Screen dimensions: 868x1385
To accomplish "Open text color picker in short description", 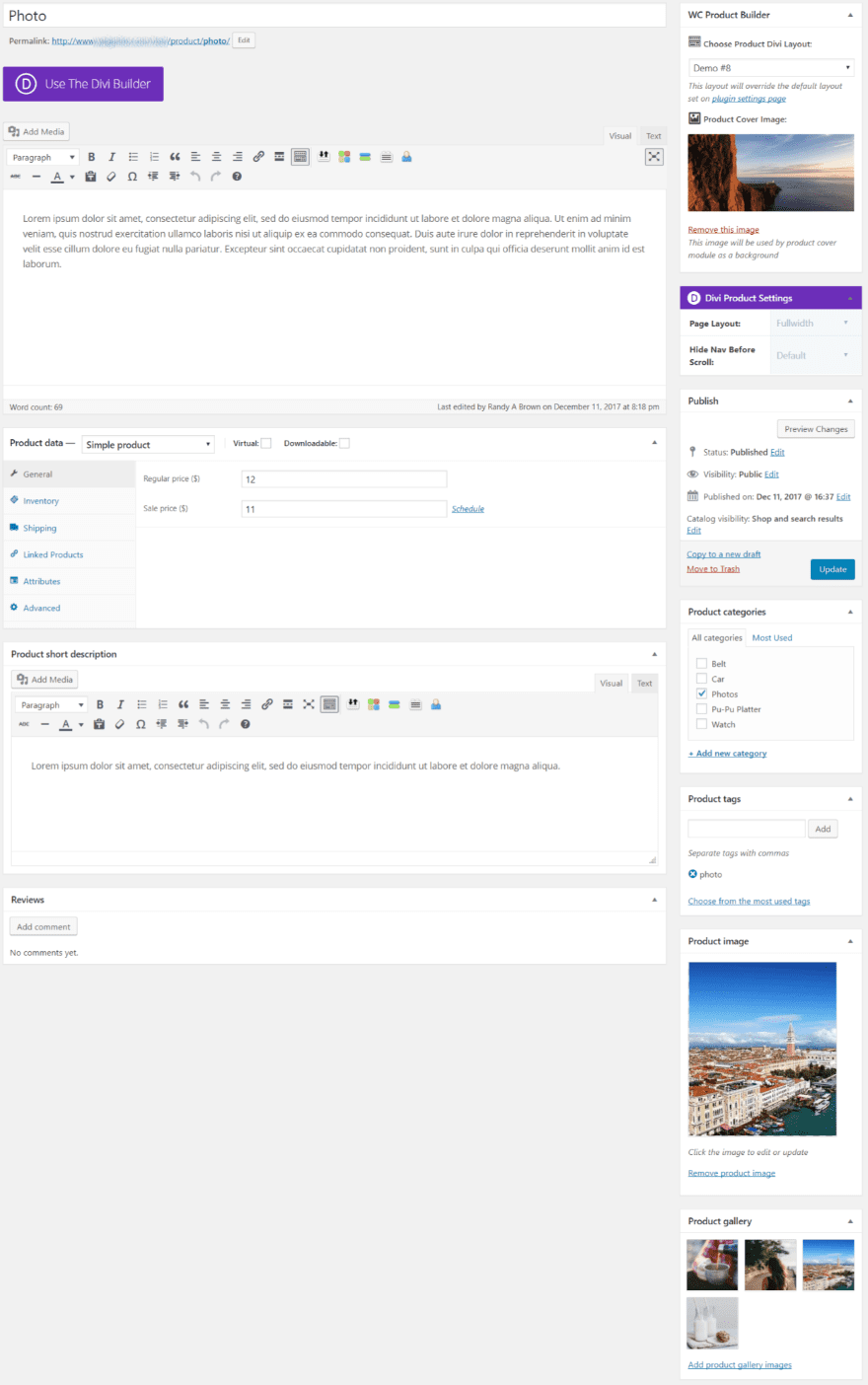I will coord(65,724).
